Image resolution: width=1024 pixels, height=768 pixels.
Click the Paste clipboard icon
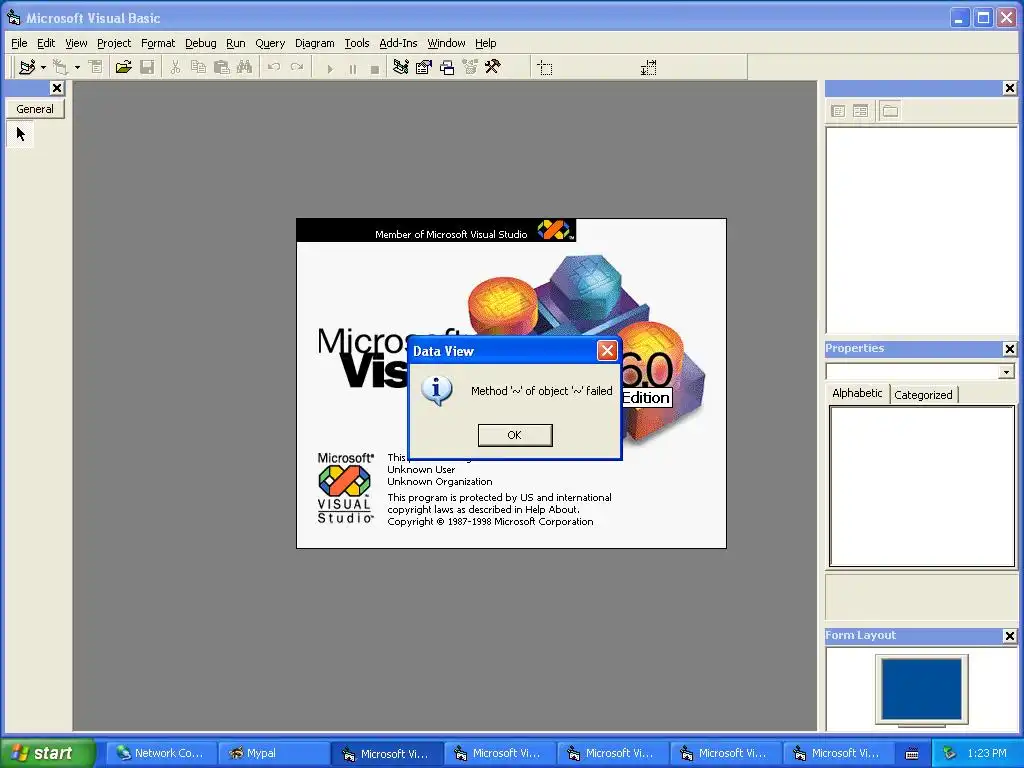(221, 67)
